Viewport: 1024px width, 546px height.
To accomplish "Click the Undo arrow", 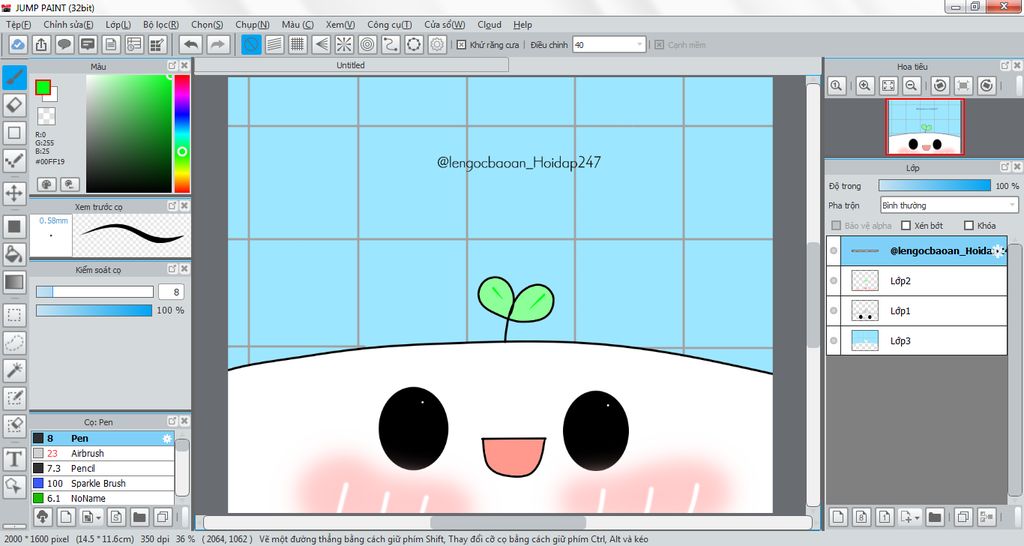I will click(191, 44).
